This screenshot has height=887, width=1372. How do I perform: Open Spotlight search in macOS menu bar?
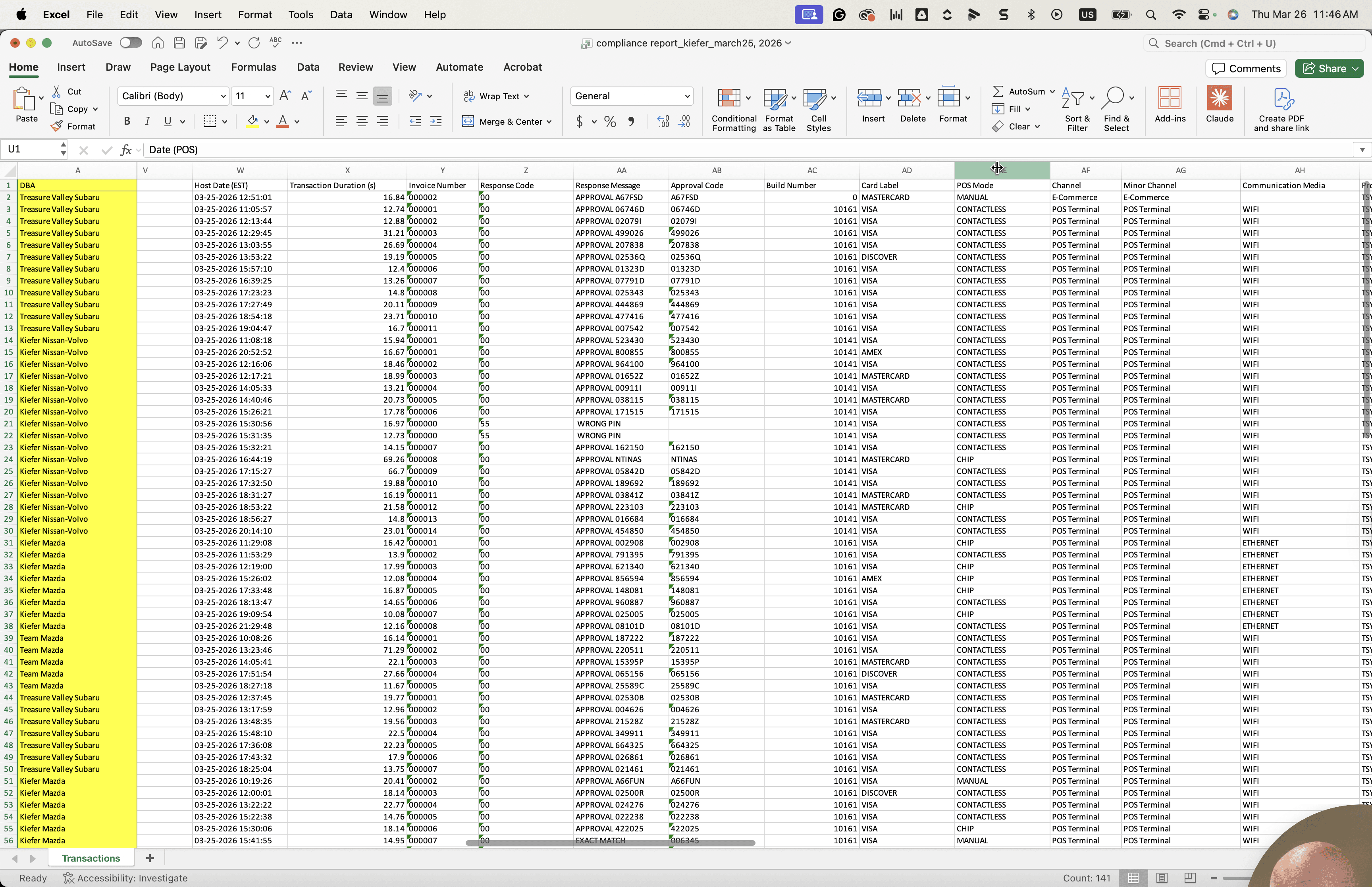click(x=1150, y=15)
